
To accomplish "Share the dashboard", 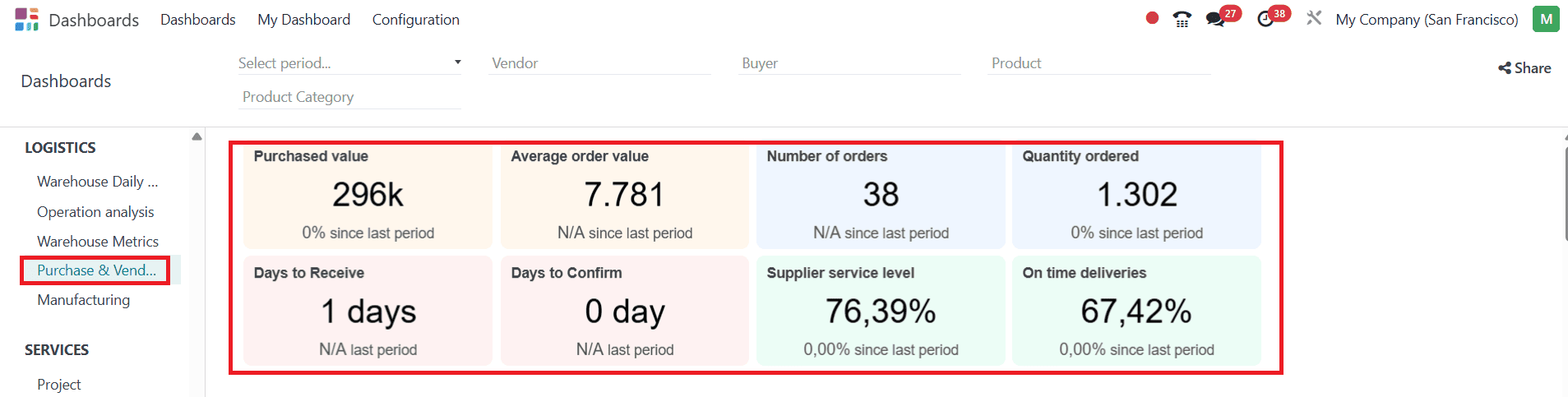I will (x=1524, y=68).
